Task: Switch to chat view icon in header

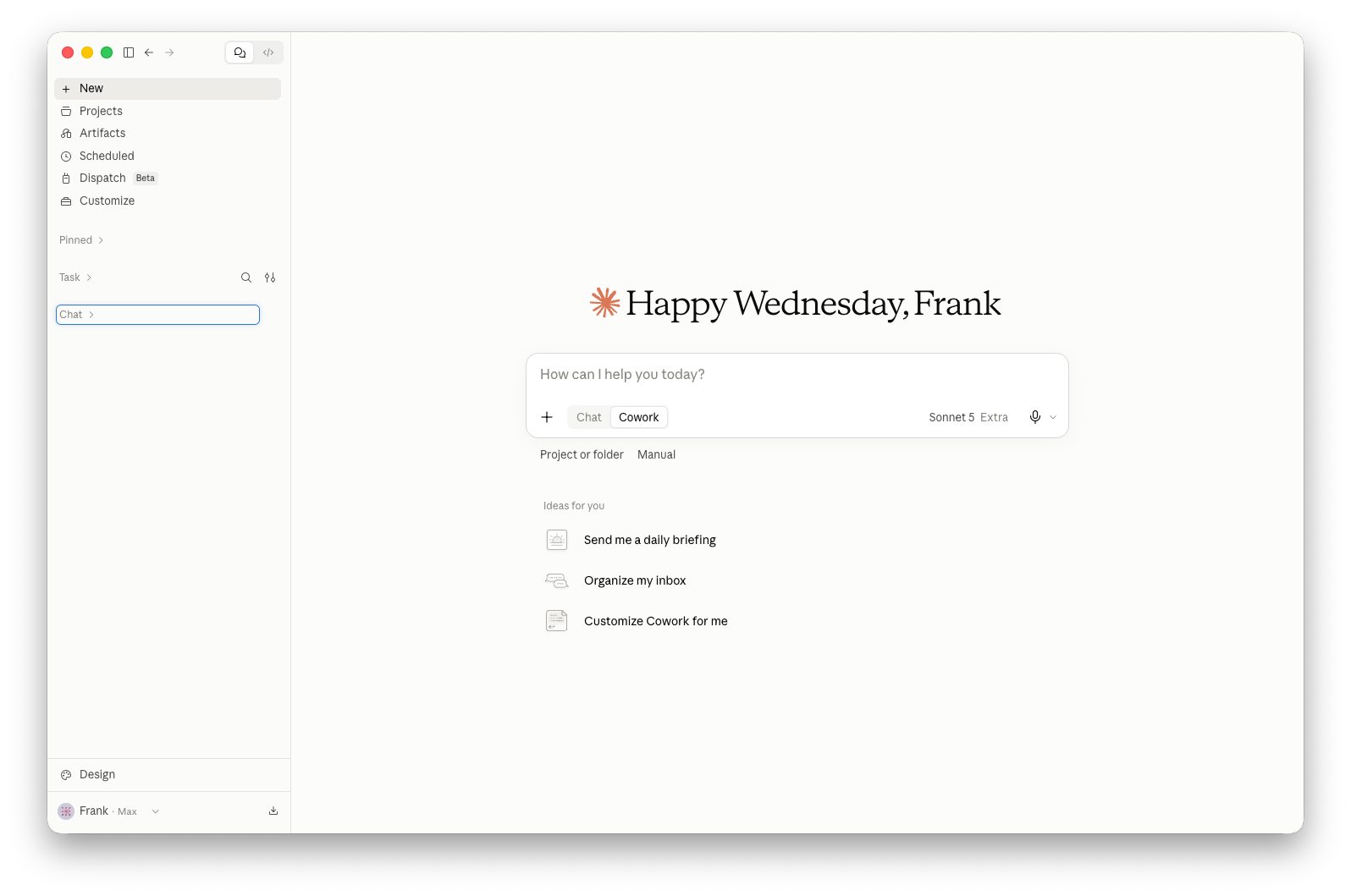Action: click(x=240, y=52)
